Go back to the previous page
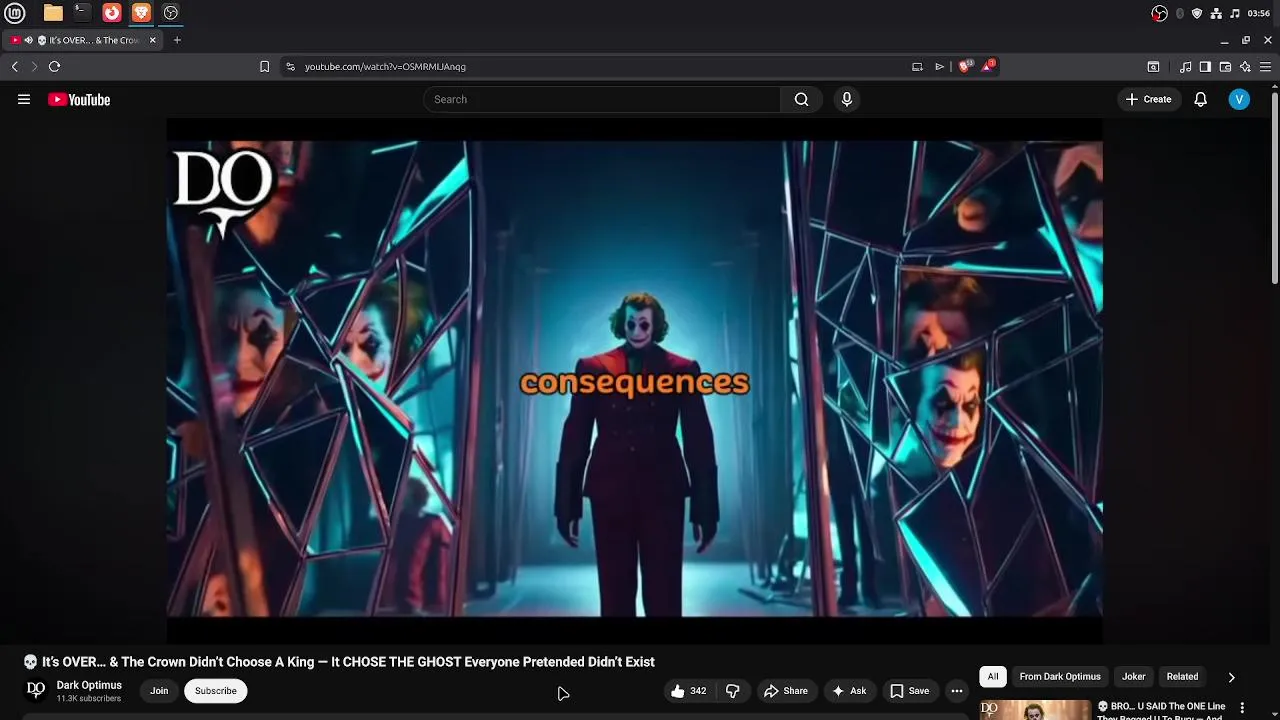The image size is (1280, 720). 15,66
